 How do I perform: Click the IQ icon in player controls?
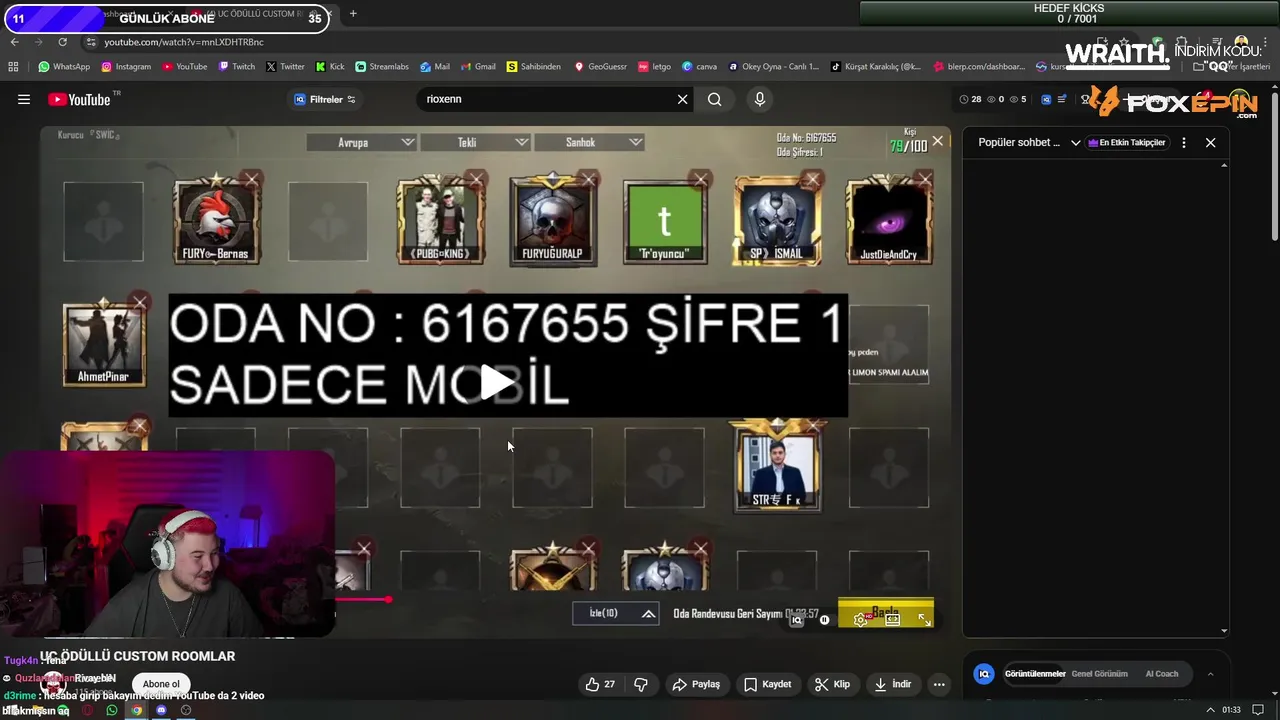pyautogui.click(x=797, y=620)
